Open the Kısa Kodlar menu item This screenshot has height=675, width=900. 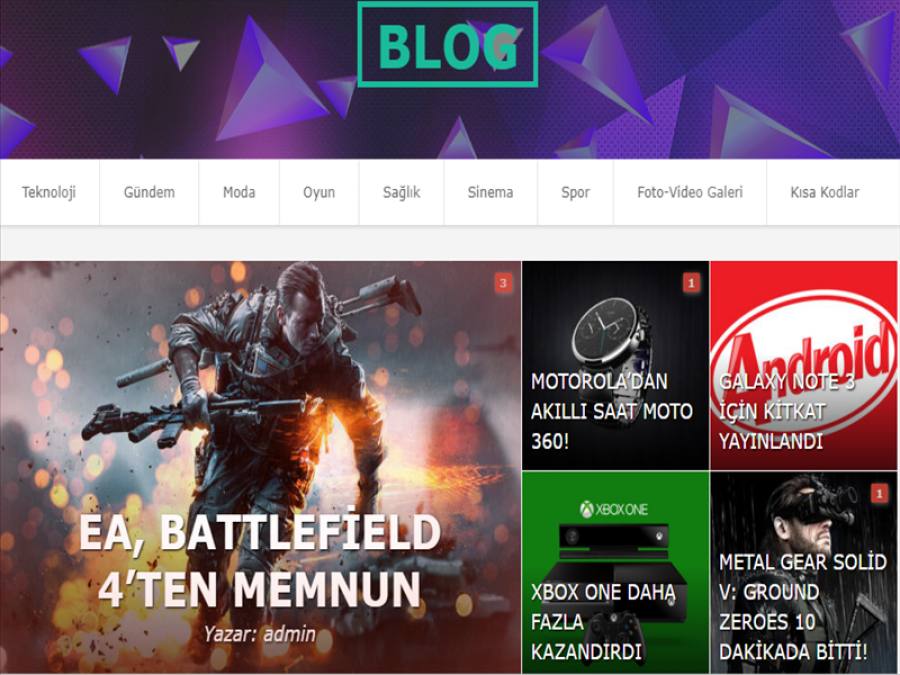825,192
